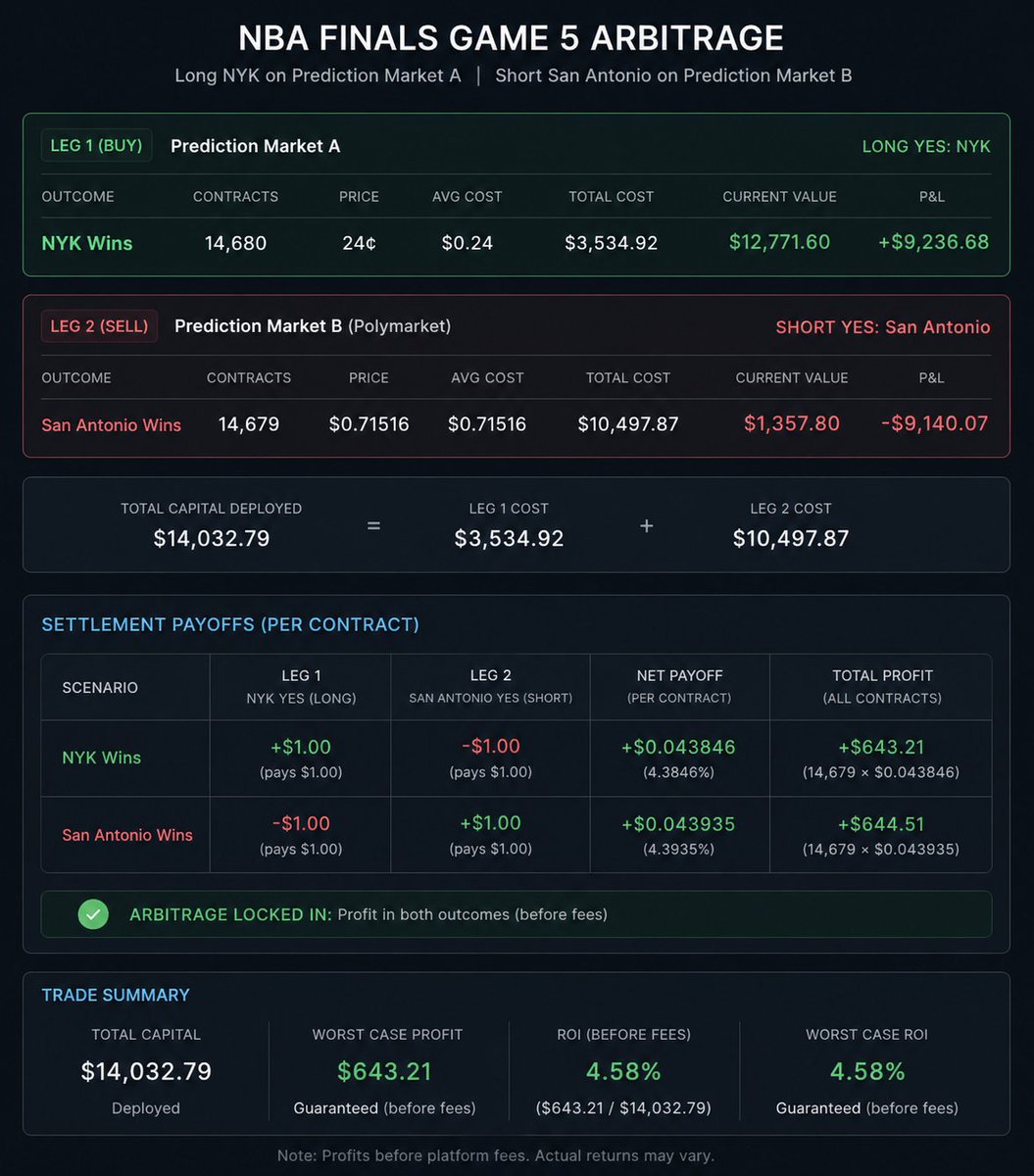
Task: Select the NYK Wins scenario row label
Action: click(102, 758)
